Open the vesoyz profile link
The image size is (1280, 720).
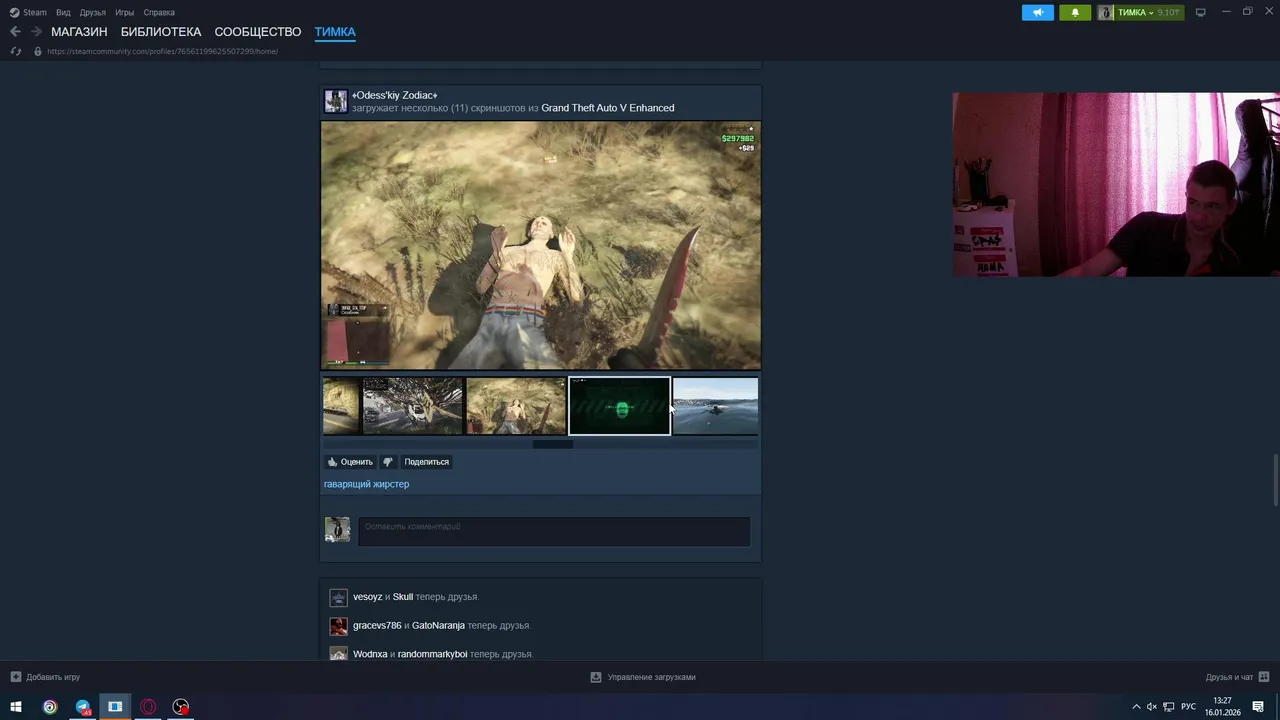tap(368, 597)
